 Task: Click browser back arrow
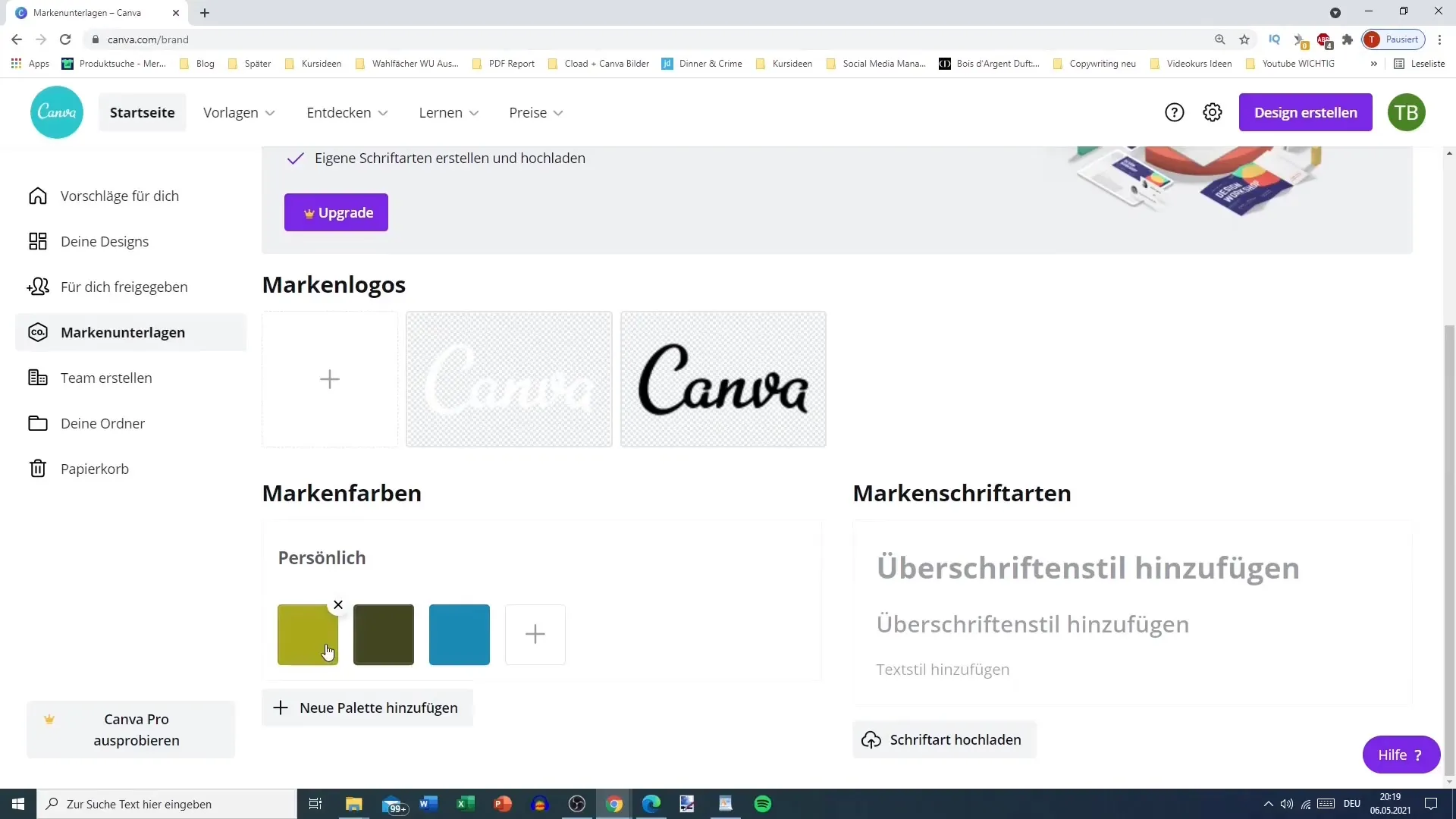tap(17, 39)
